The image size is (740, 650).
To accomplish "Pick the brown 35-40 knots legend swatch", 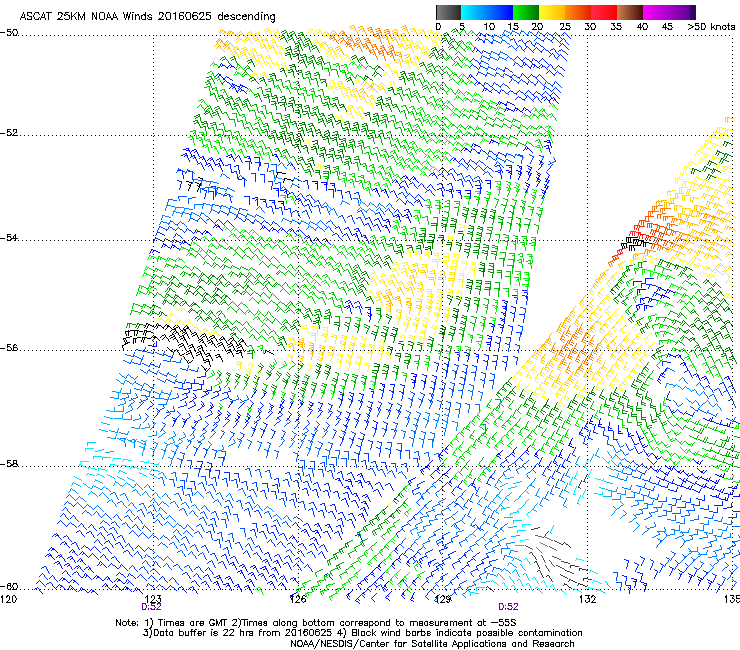I will (630, 12).
